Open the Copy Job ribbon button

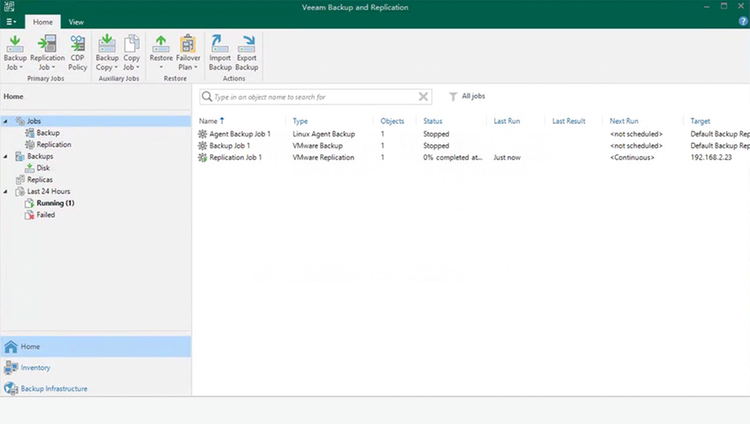point(132,53)
